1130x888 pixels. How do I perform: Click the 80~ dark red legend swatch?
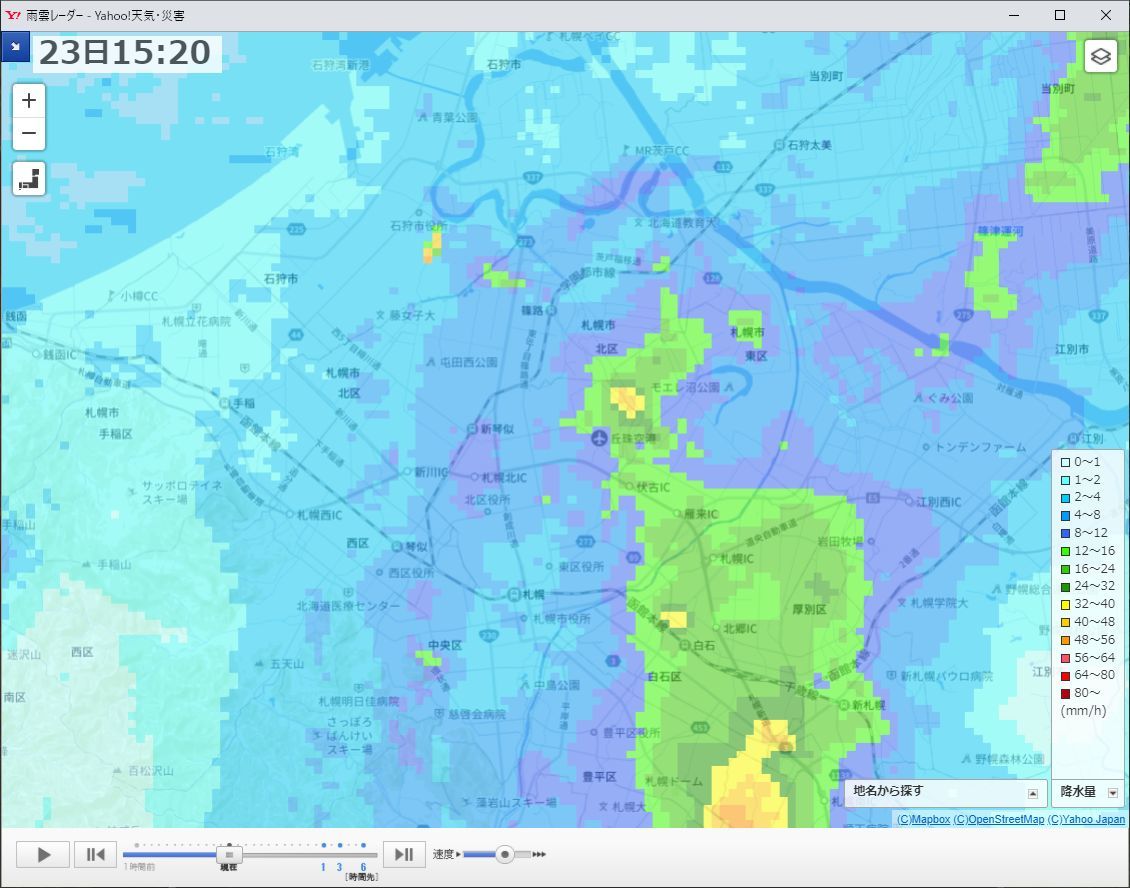click(1065, 693)
